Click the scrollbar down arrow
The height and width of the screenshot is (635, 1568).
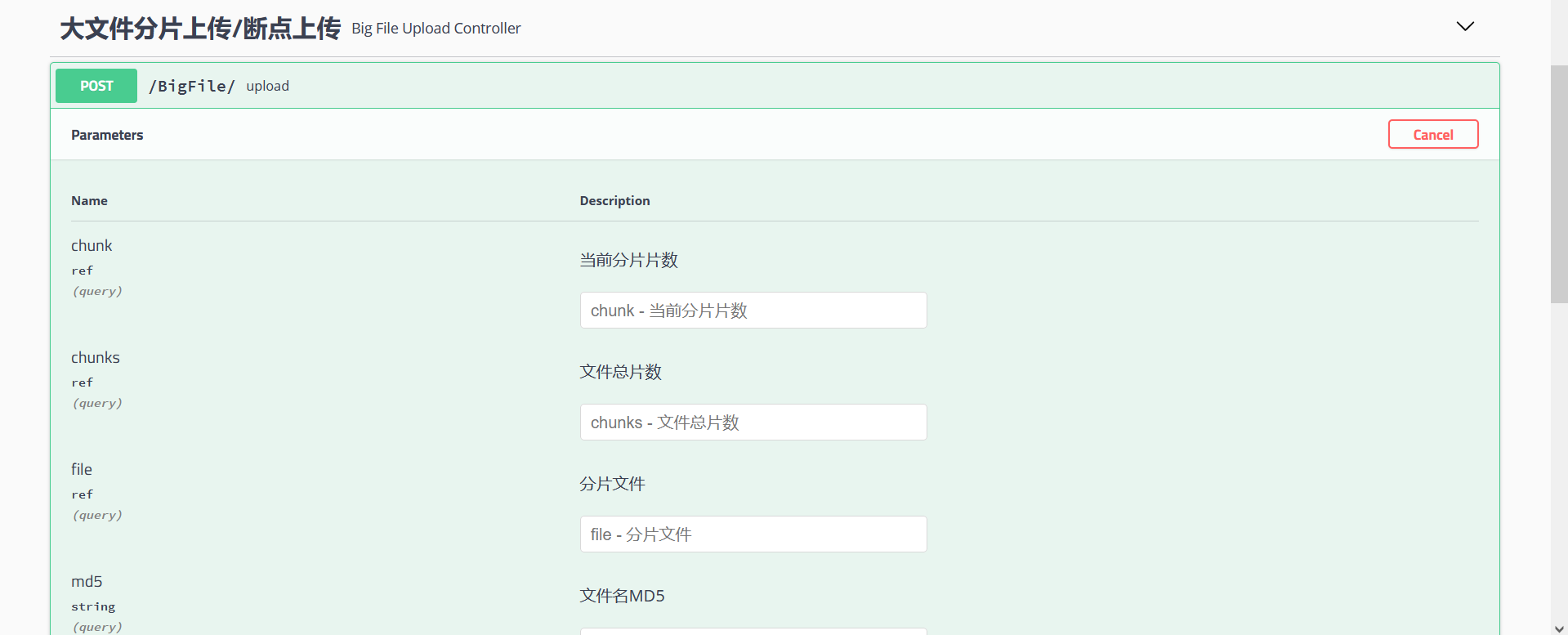1559,628
